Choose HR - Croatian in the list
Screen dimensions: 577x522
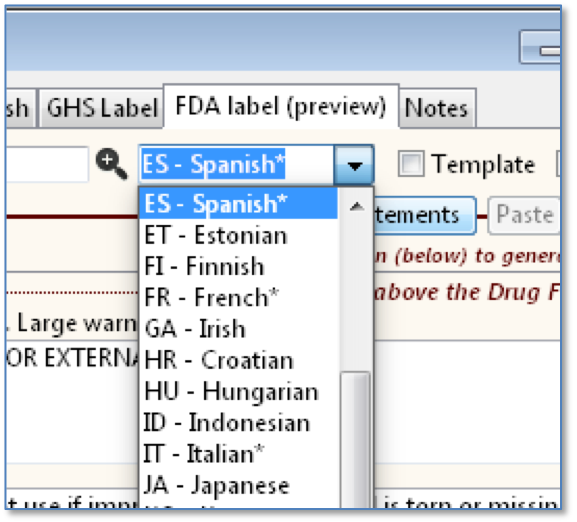click(238, 360)
